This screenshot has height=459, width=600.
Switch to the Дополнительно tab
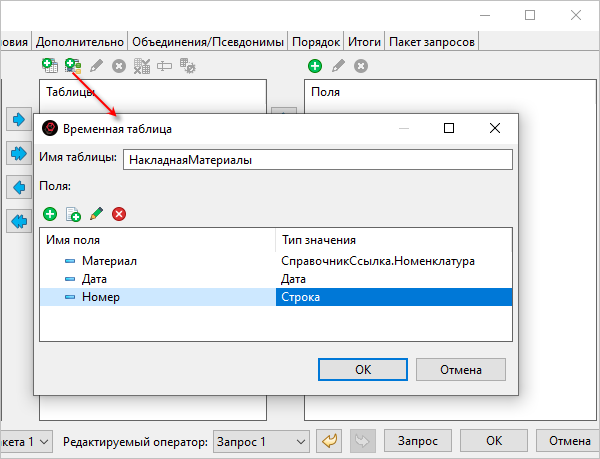80,41
